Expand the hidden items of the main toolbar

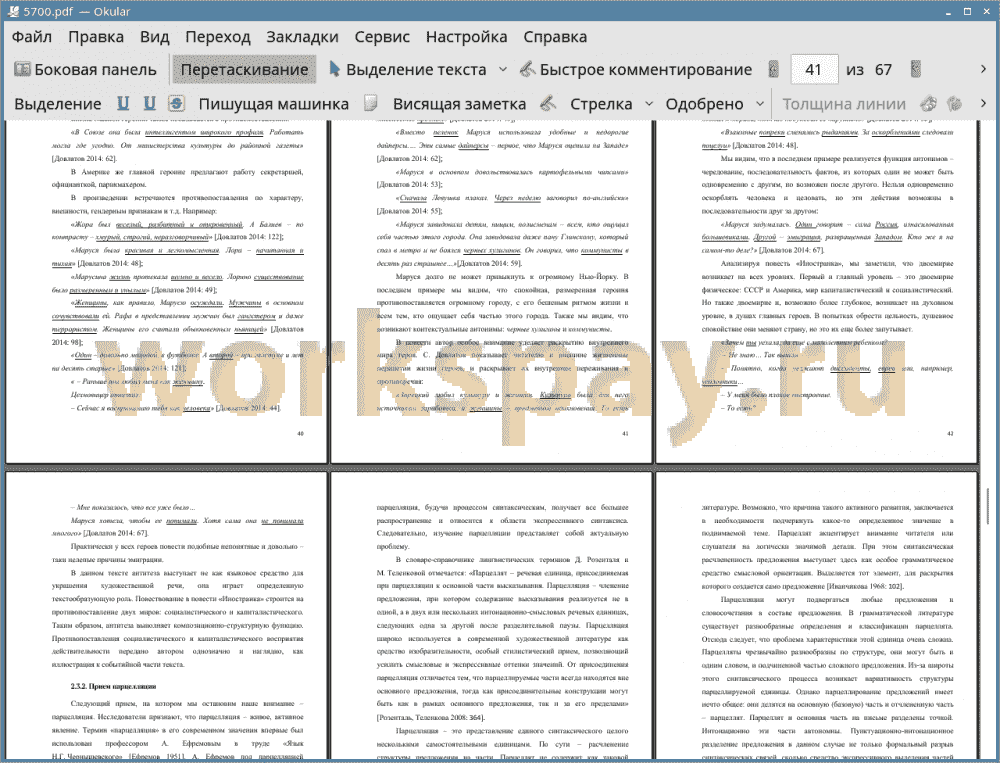click(983, 69)
